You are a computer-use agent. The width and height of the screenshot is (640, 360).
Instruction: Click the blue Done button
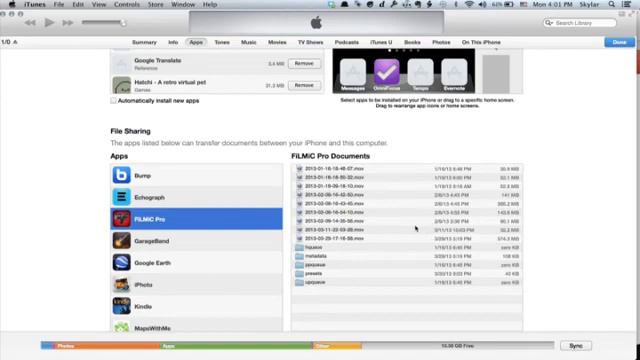pyautogui.click(x=619, y=42)
